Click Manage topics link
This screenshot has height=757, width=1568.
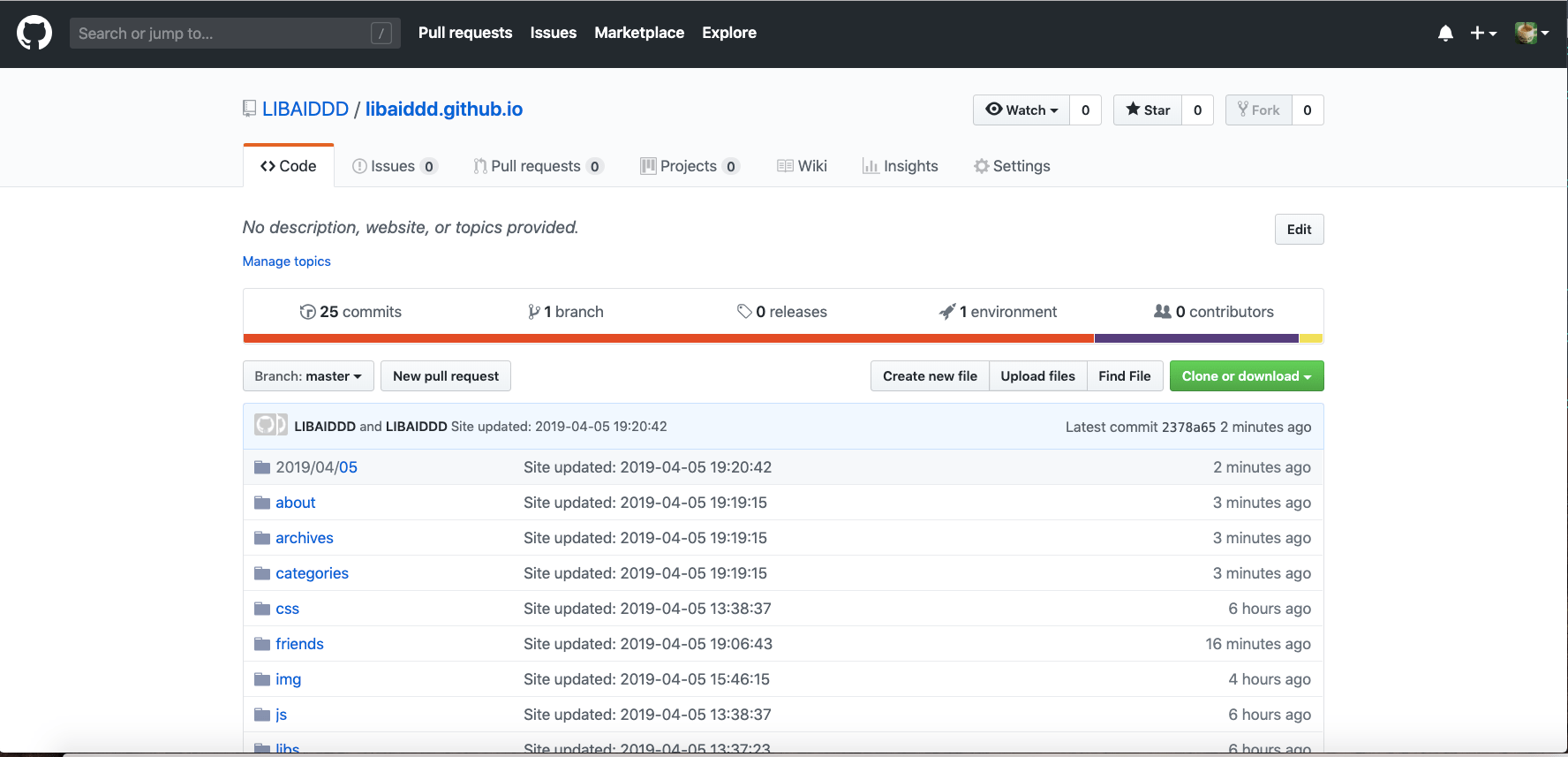click(x=287, y=261)
